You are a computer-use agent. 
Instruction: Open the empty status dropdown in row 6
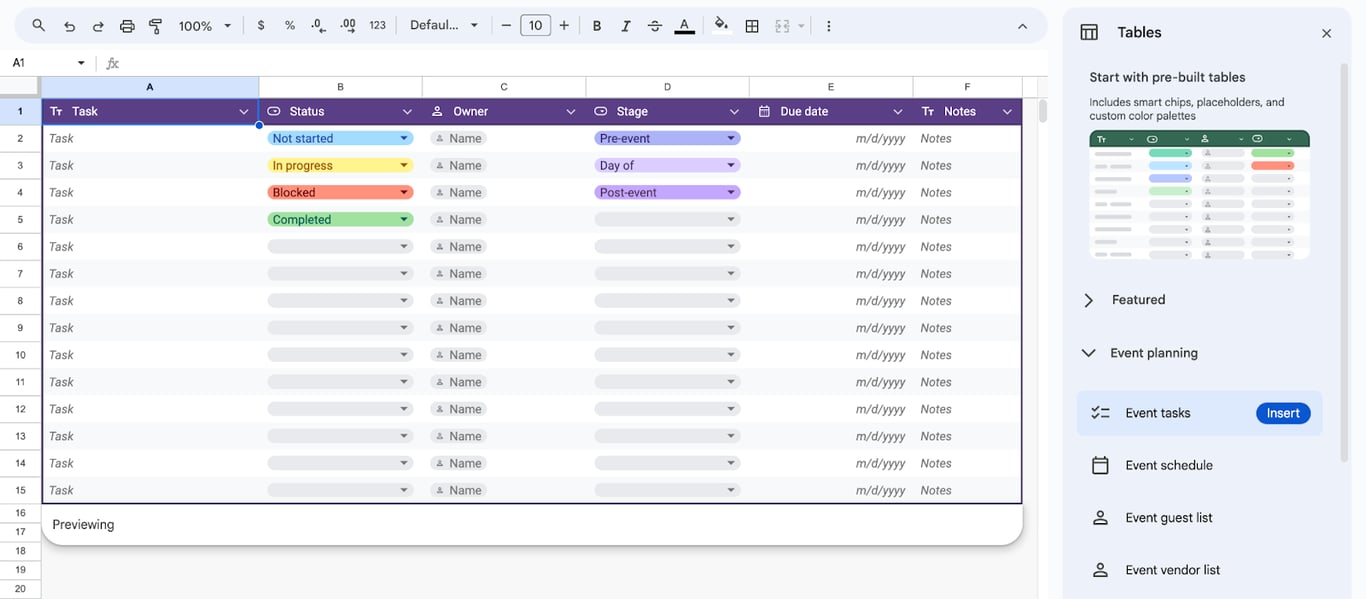[x=340, y=247]
